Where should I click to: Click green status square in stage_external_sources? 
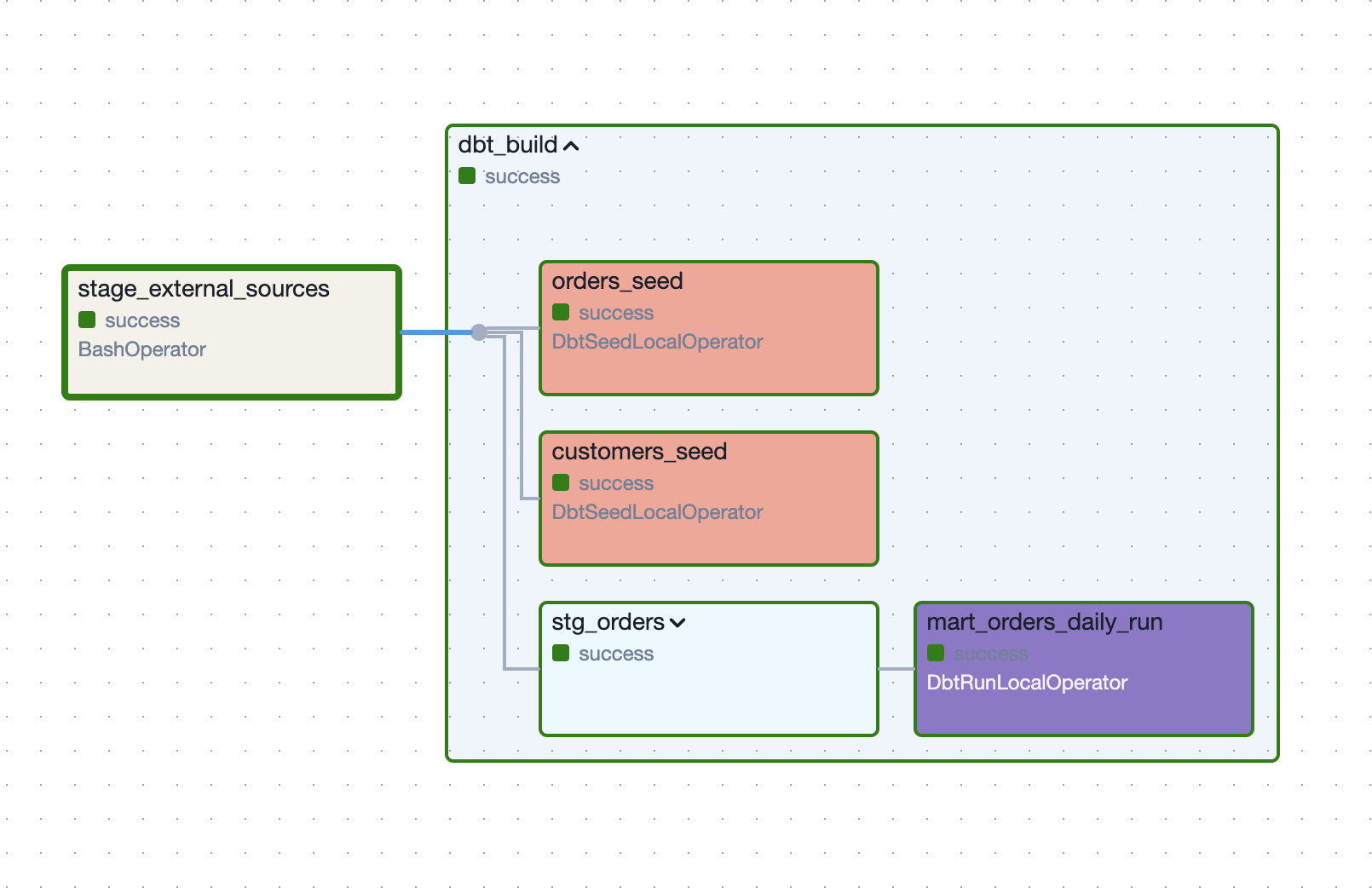coord(87,320)
